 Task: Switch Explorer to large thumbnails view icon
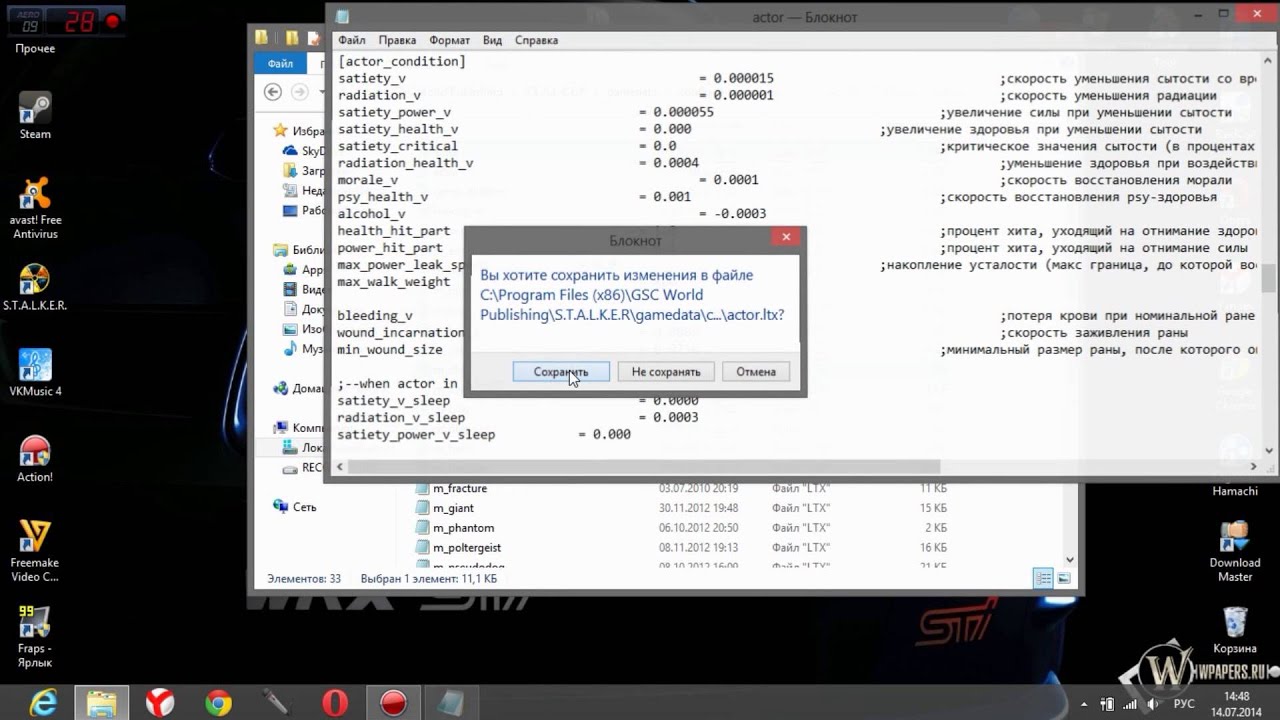pyautogui.click(x=1064, y=578)
